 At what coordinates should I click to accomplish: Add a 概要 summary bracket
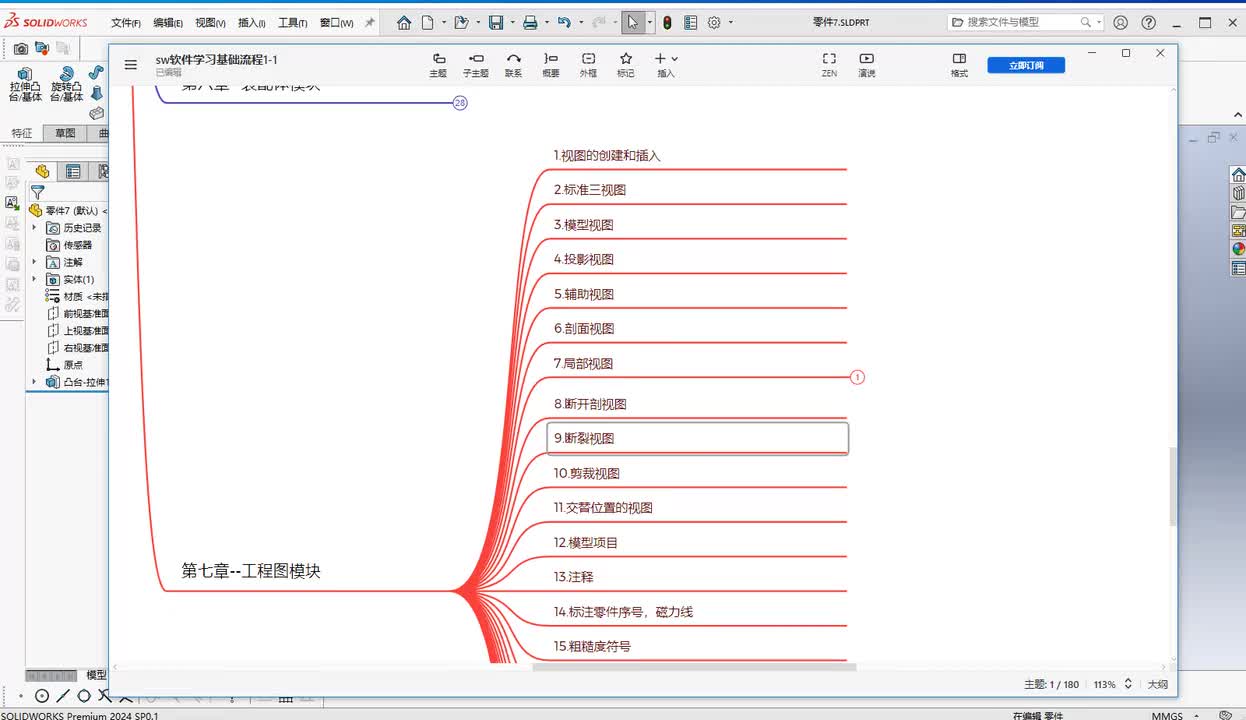click(x=551, y=65)
